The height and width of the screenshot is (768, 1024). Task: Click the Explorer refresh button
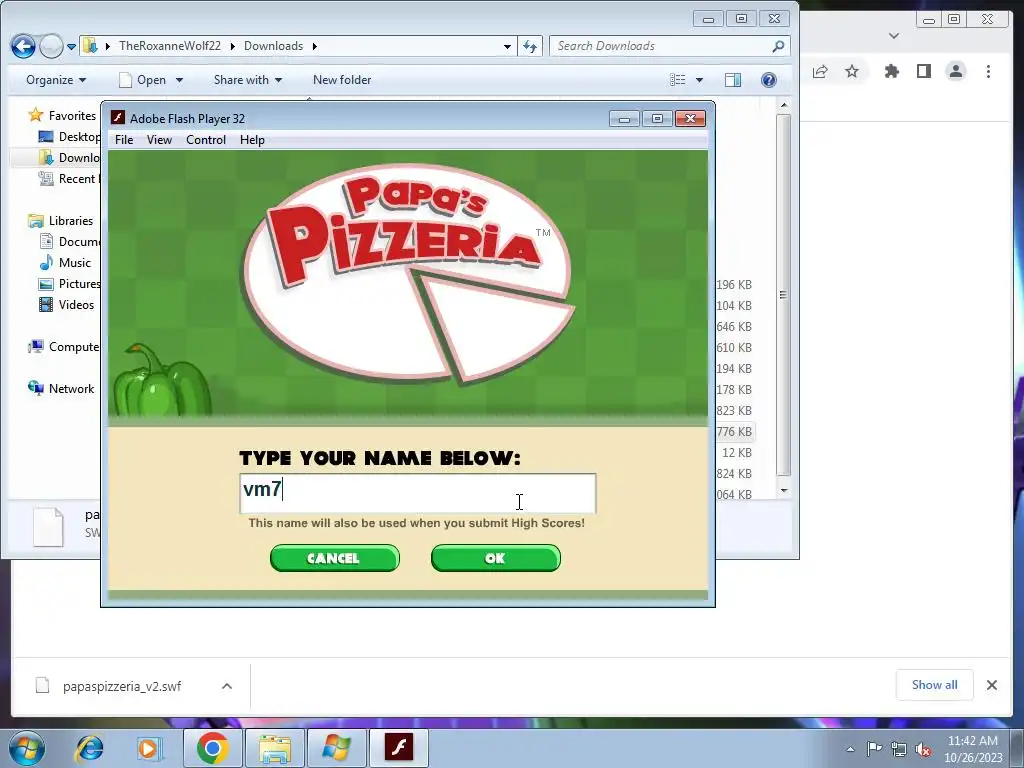point(530,46)
